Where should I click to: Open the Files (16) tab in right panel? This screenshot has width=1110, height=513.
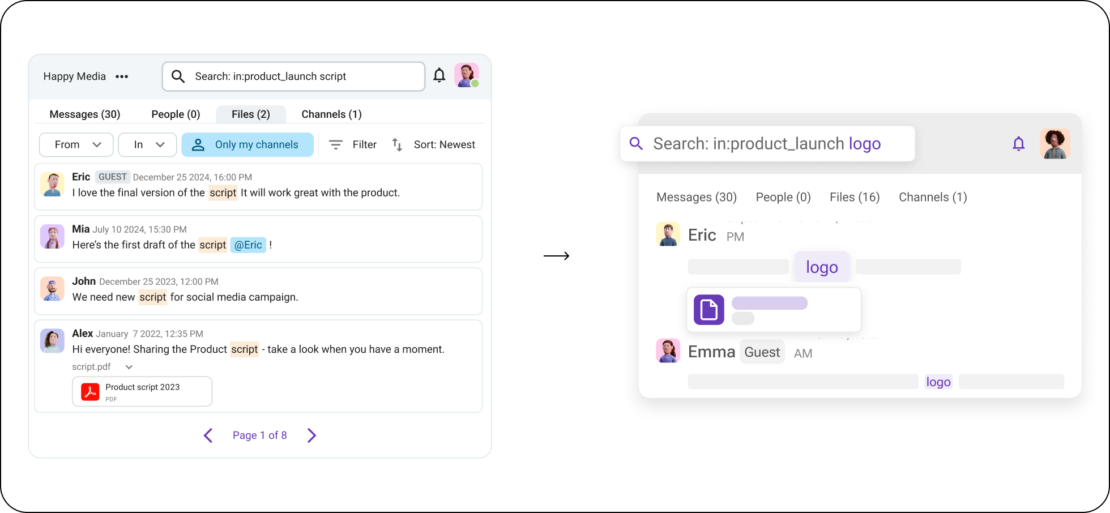(854, 197)
